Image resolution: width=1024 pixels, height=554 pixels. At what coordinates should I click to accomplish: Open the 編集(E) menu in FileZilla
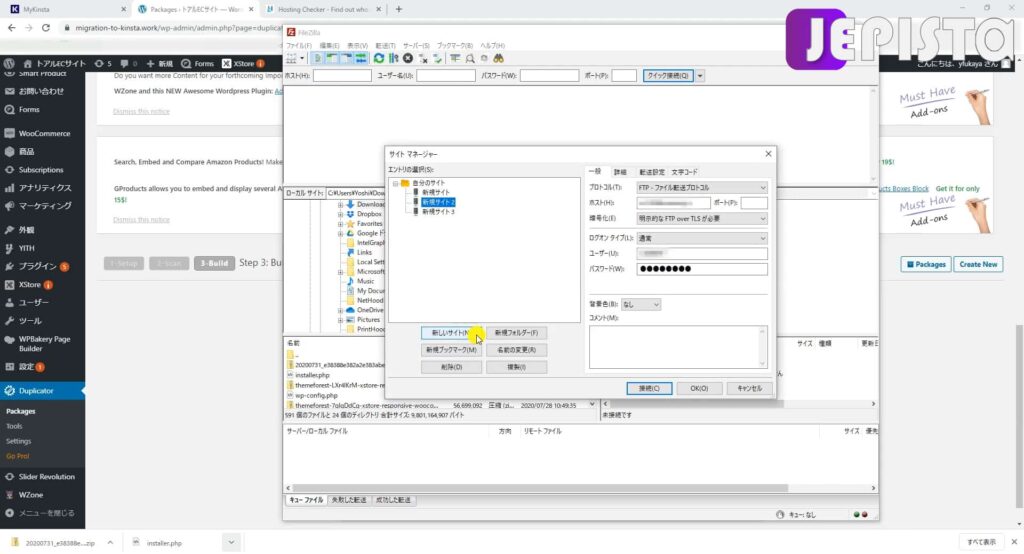[329, 46]
